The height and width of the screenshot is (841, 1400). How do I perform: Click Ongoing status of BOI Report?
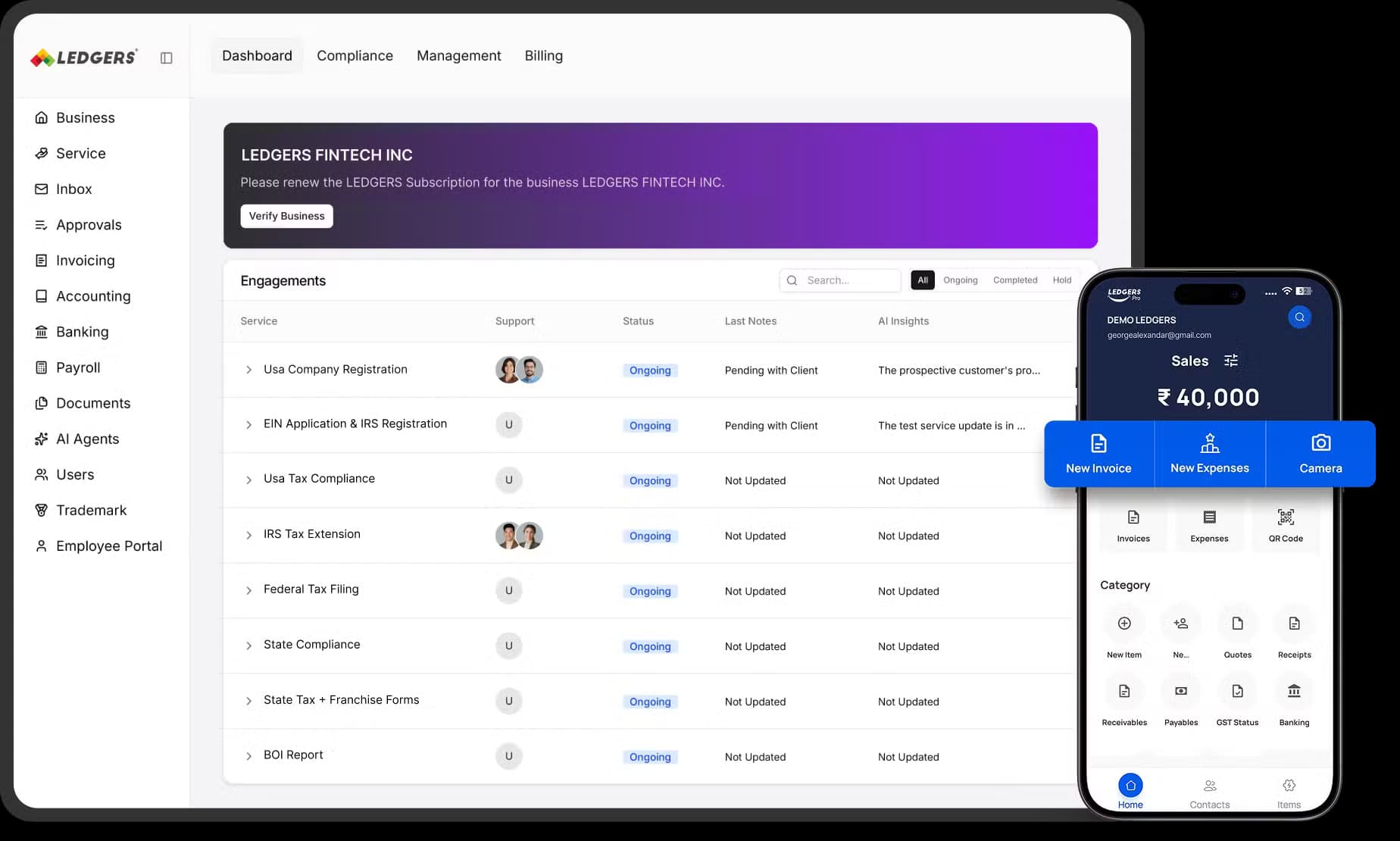tap(650, 757)
